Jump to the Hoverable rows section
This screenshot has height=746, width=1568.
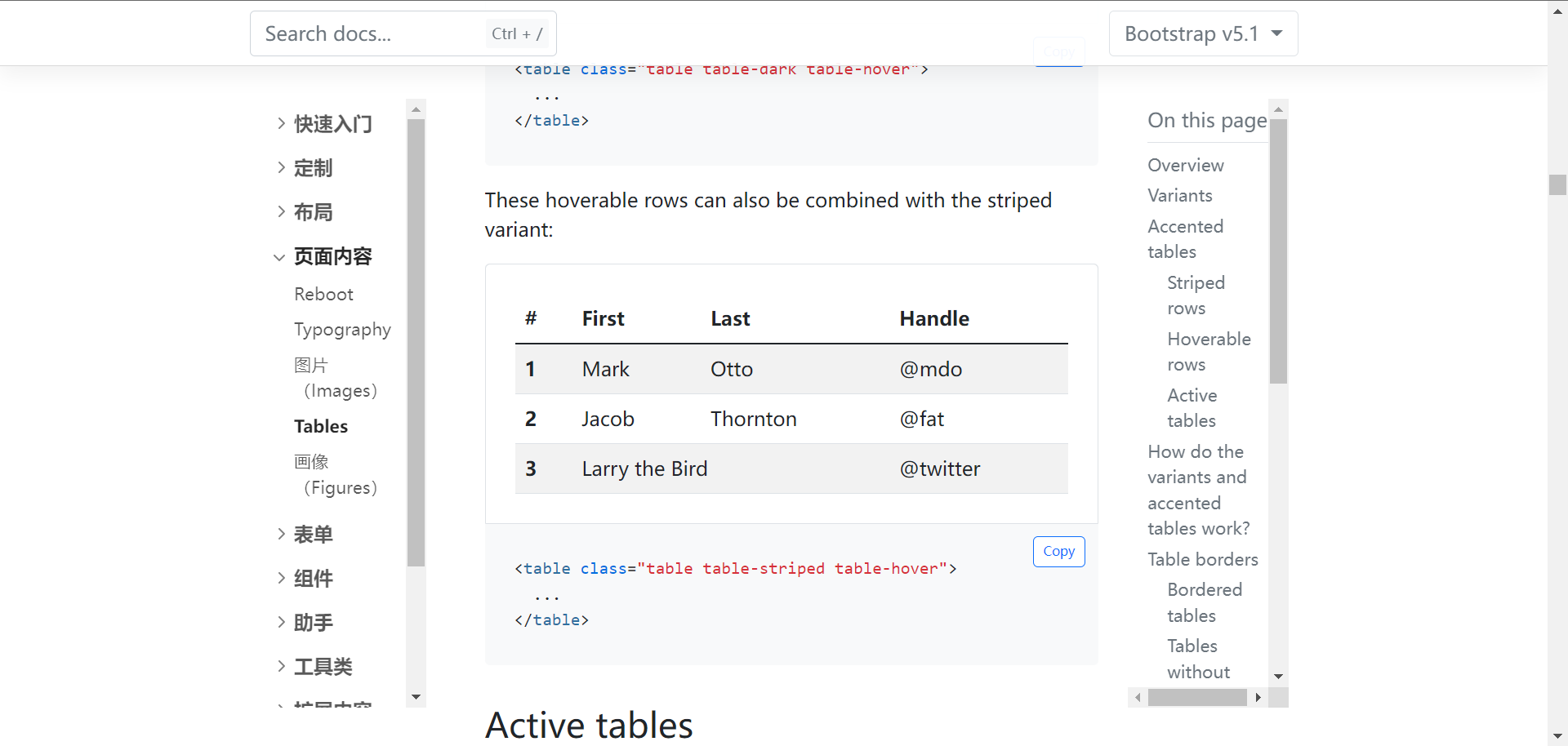point(1209,351)
